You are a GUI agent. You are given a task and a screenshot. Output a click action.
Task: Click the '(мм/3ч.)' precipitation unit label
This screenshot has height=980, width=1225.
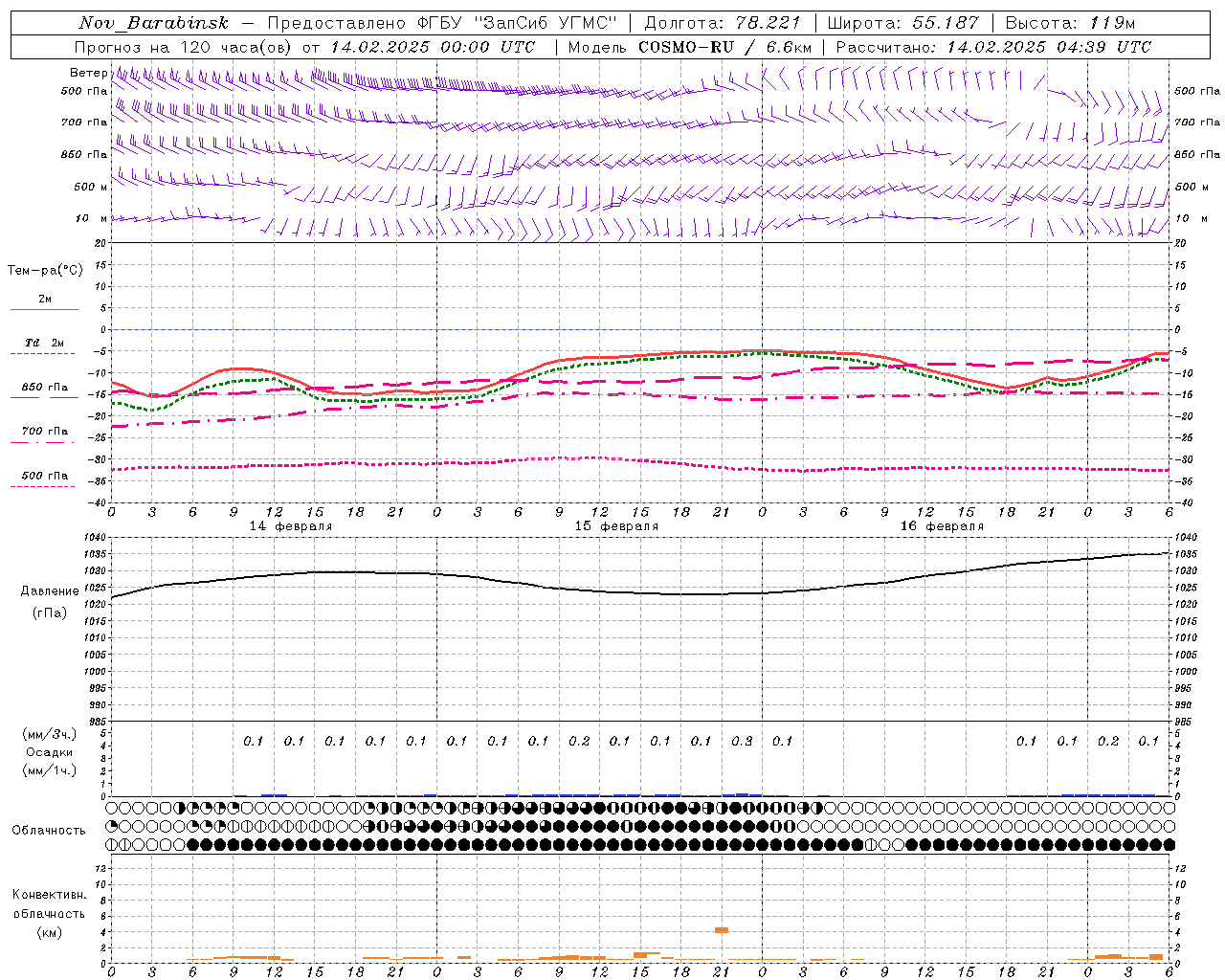point(50,734)
